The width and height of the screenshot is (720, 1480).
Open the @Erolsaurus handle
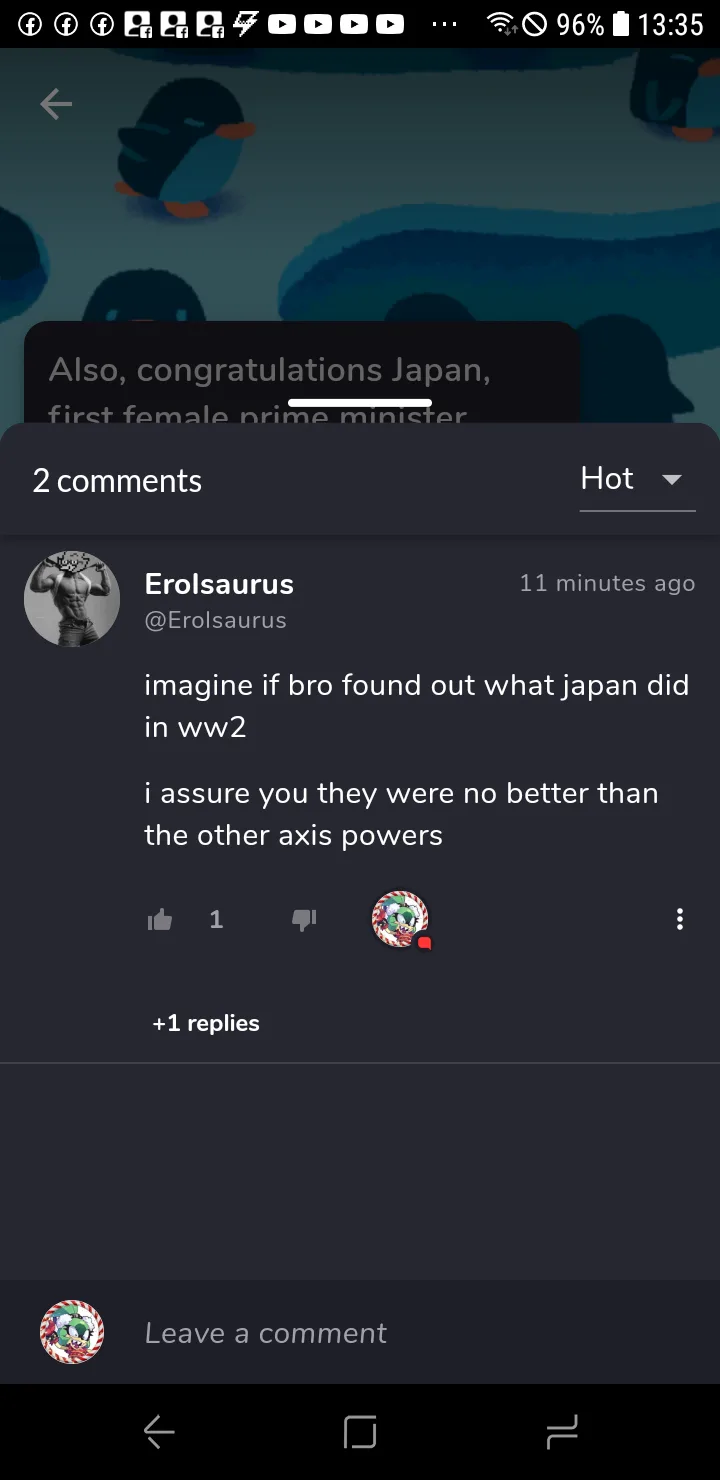click(x=216, y=620)
